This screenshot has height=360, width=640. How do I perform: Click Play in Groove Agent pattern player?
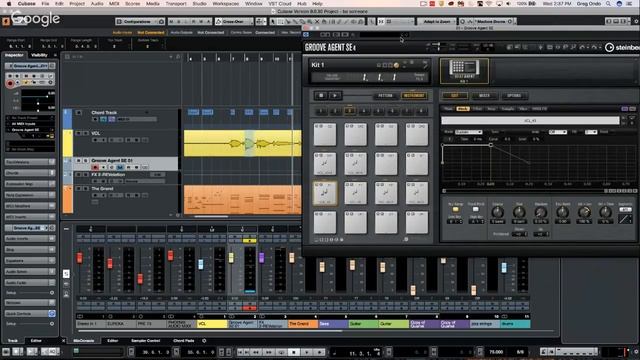335,96
